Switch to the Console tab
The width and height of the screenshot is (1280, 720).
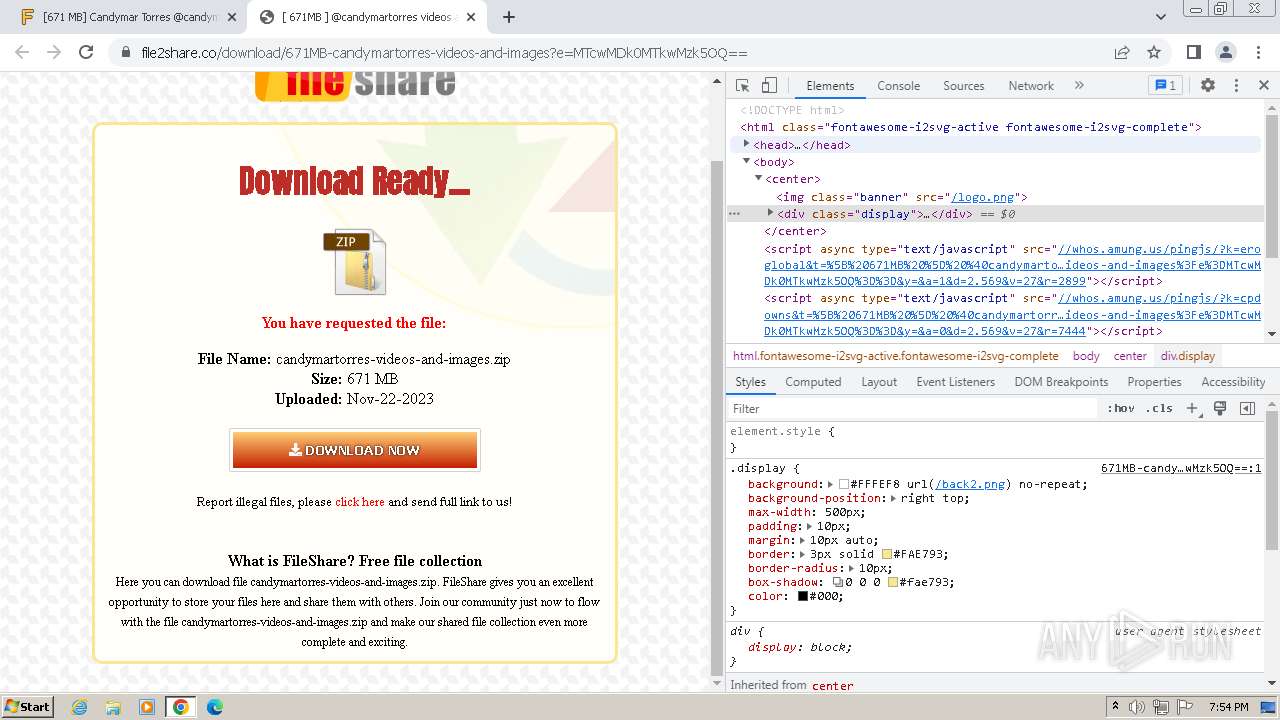(x=898, y=86)
